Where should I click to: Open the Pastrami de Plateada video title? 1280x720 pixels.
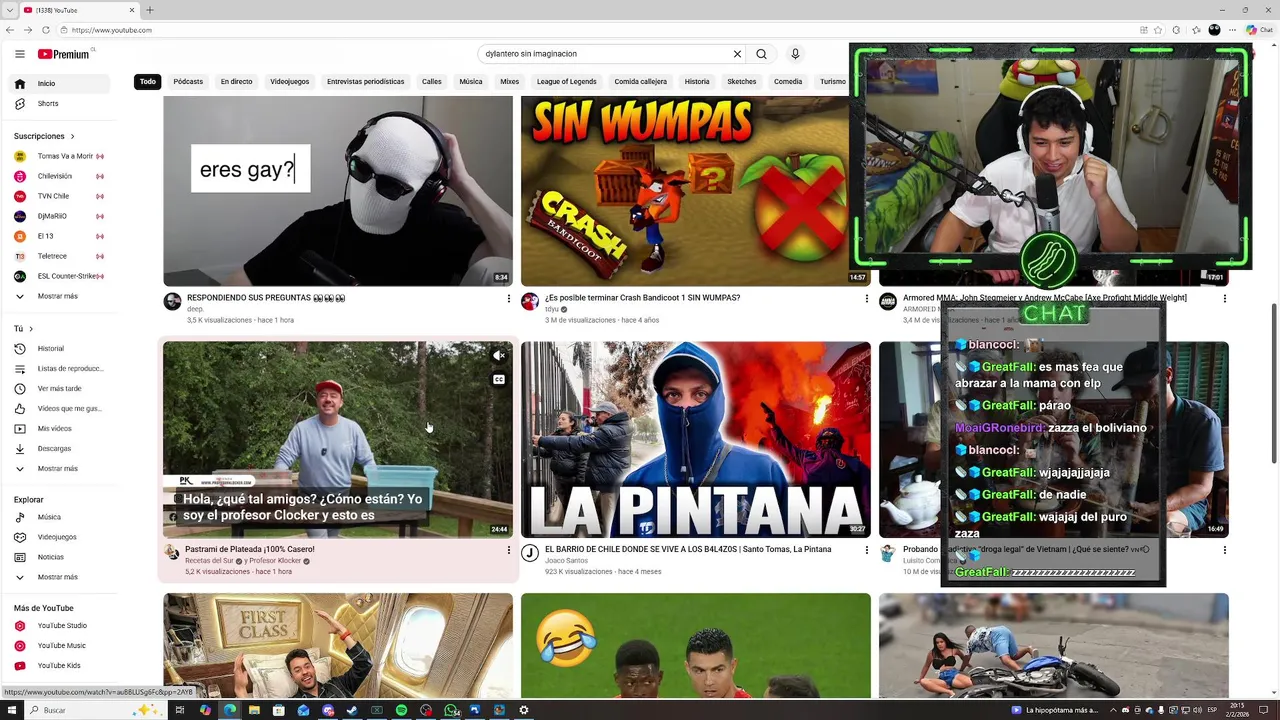click(x=251, y=550)
